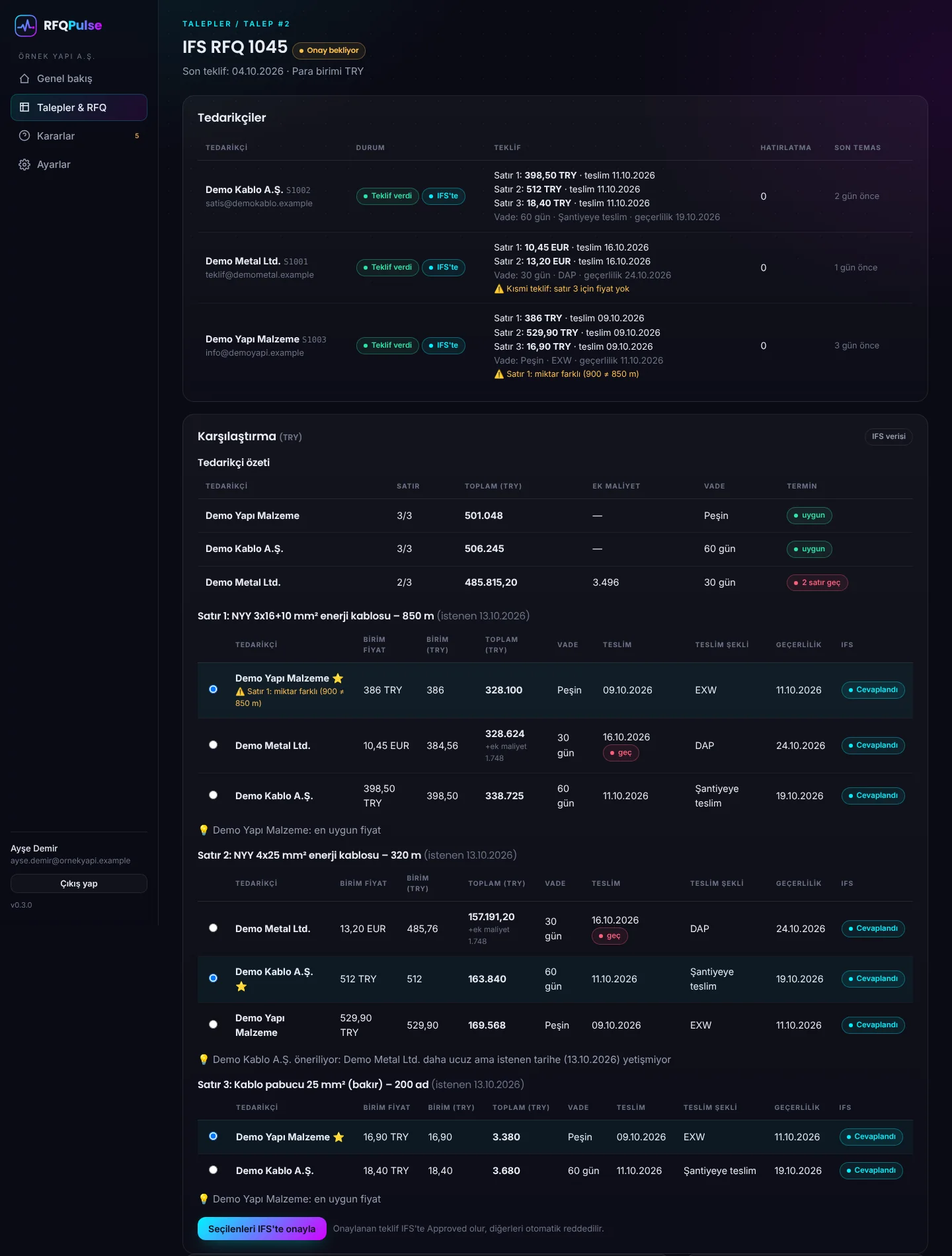Click star icon beside Demo Kablo A.Ş. in Satır 2
This screenshot has width=952, height=1256.
click(241, 986)
